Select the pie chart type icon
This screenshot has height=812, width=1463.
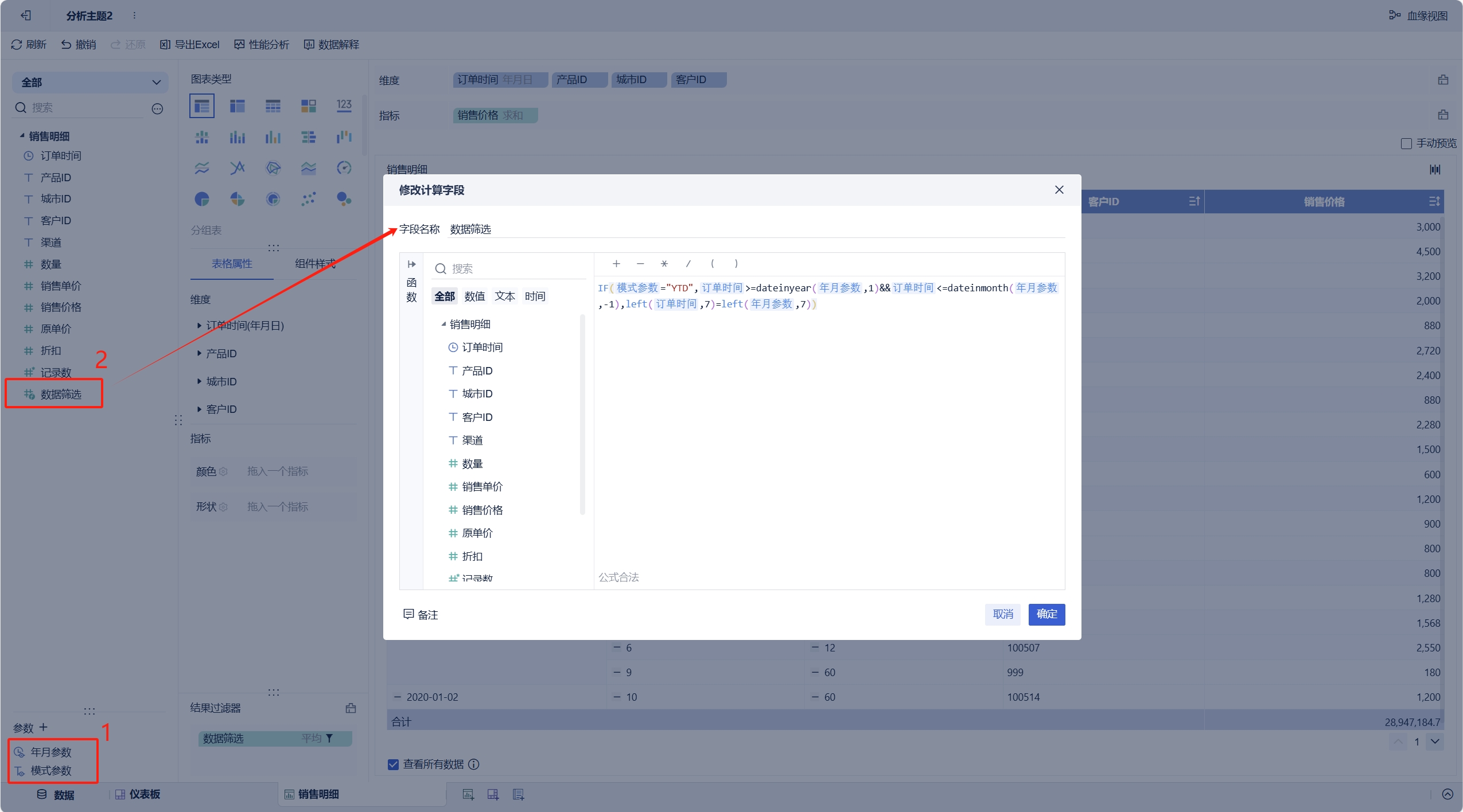click(202, 199)
